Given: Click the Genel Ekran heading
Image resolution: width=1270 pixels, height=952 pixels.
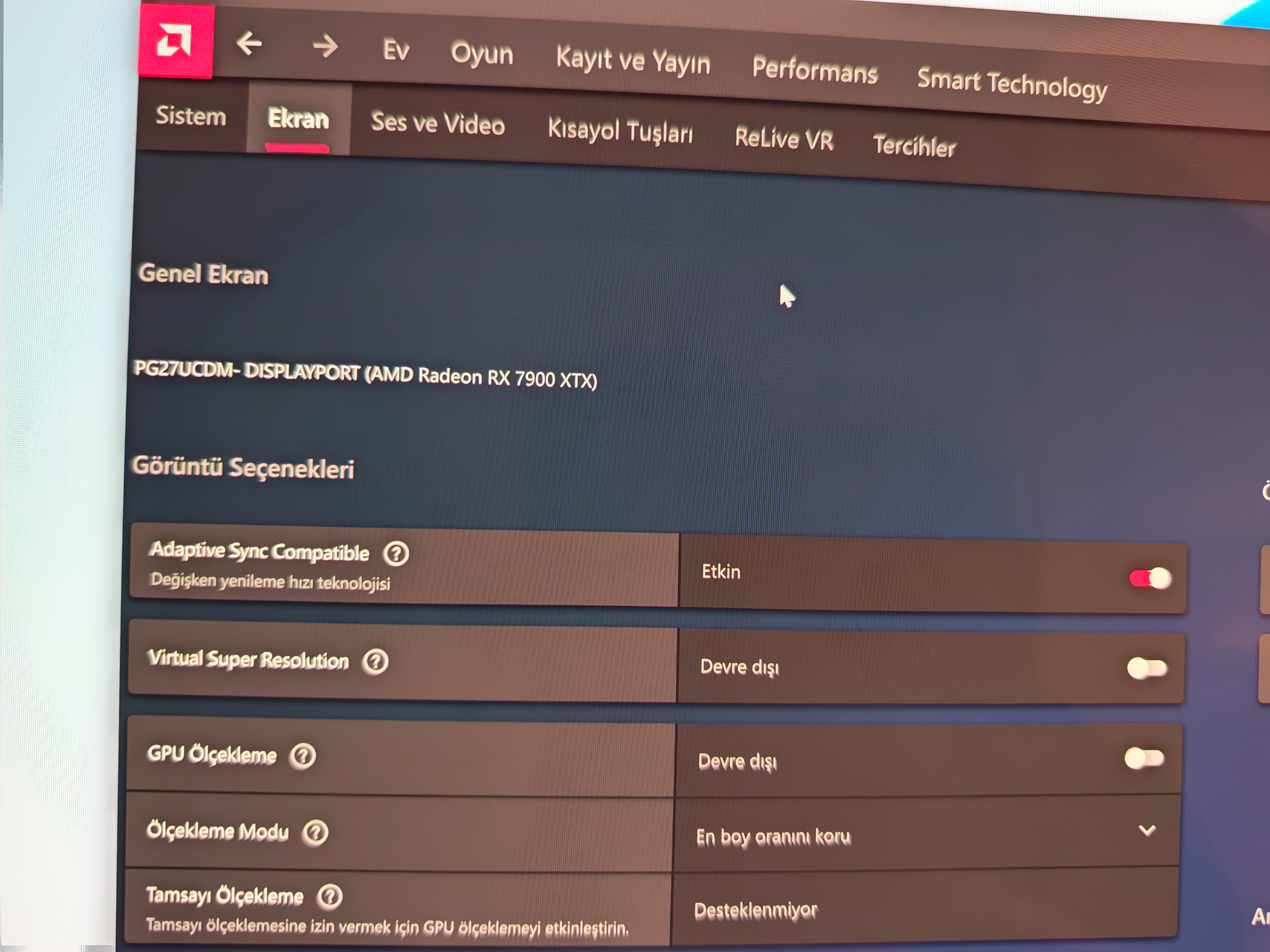Looking at the screenshot, I should coord(203,274).
